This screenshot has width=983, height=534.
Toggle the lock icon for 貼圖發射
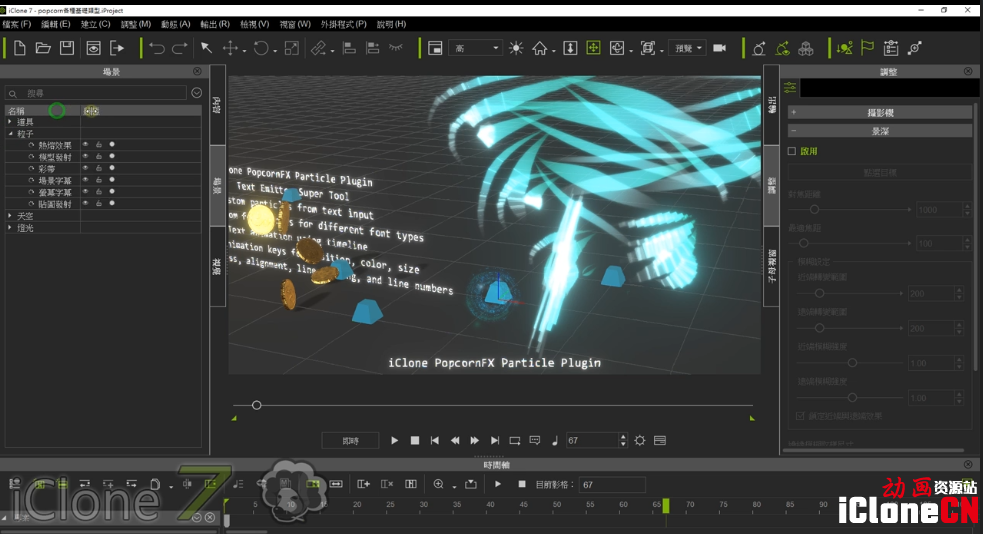click(x=98, y=204)
